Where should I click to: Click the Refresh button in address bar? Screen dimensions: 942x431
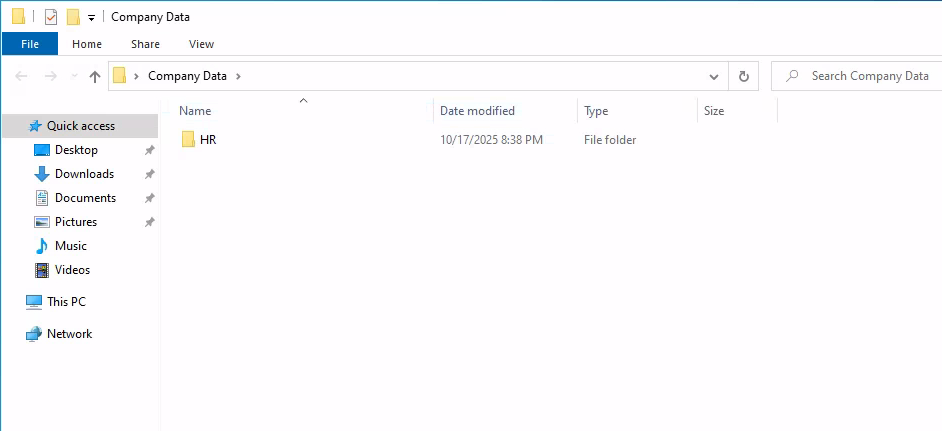tap(743, 76)
